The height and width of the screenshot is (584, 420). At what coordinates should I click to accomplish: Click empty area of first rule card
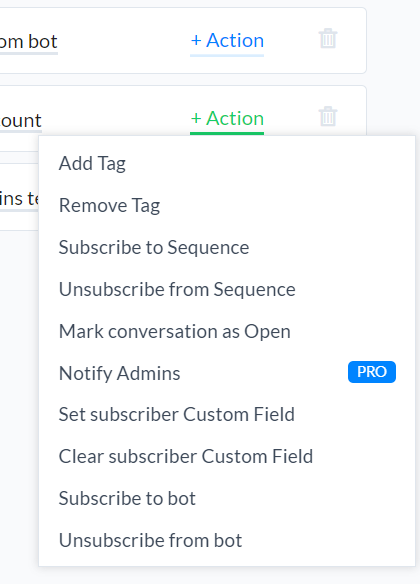click(123, 41)
